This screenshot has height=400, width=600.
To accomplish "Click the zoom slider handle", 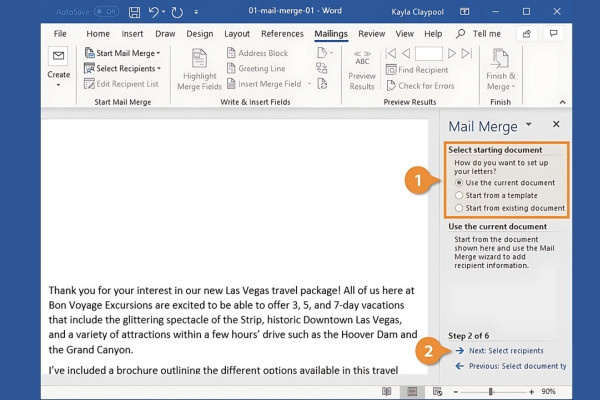I will coord(491,392).
